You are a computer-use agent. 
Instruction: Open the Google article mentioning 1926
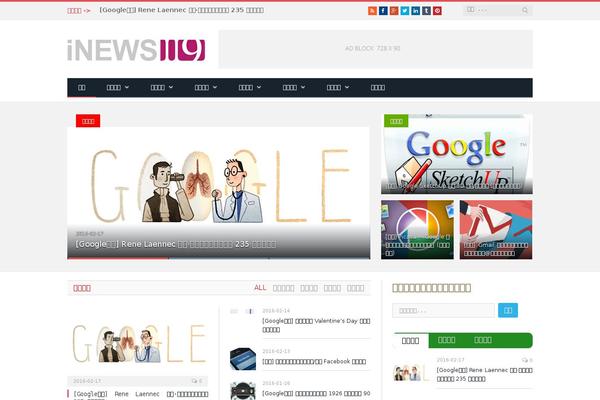point(316,393)
